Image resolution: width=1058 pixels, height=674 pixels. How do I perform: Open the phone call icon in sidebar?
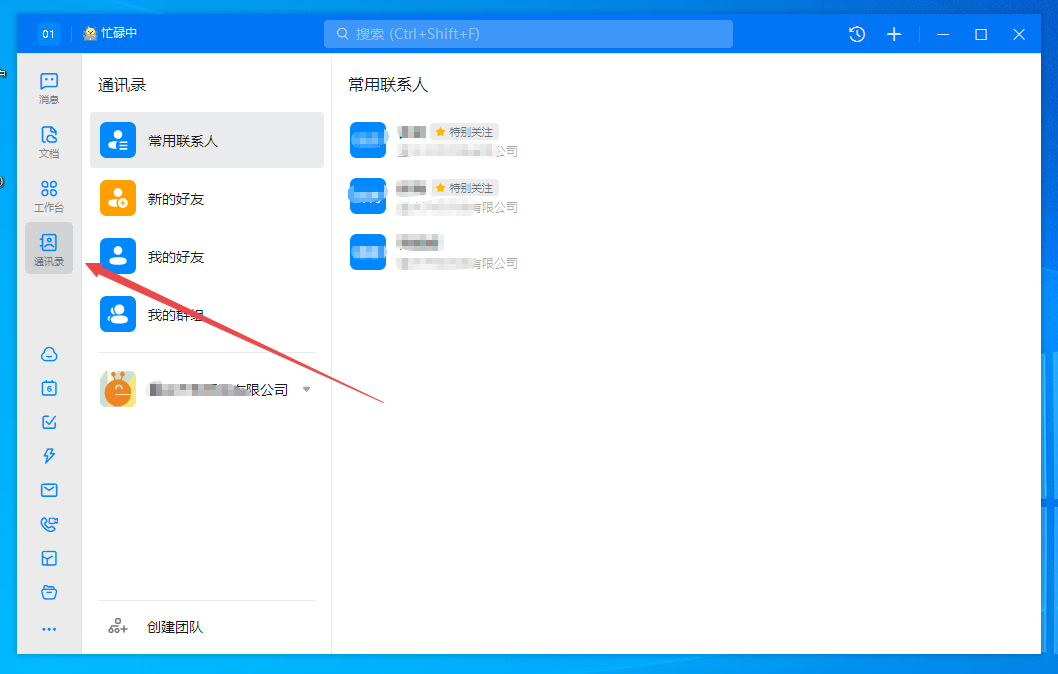(x=49, y=524)
